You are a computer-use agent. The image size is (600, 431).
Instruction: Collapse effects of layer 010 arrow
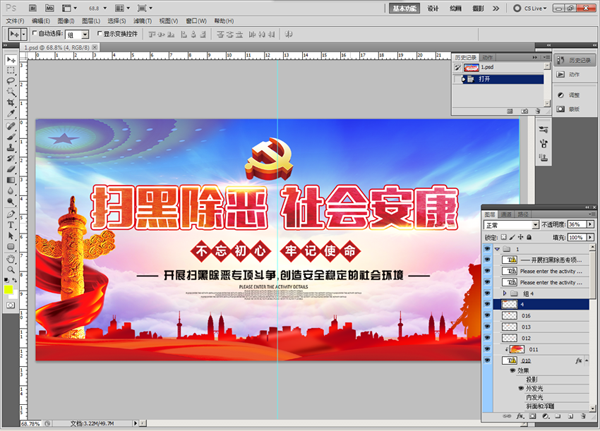[587, 361]
